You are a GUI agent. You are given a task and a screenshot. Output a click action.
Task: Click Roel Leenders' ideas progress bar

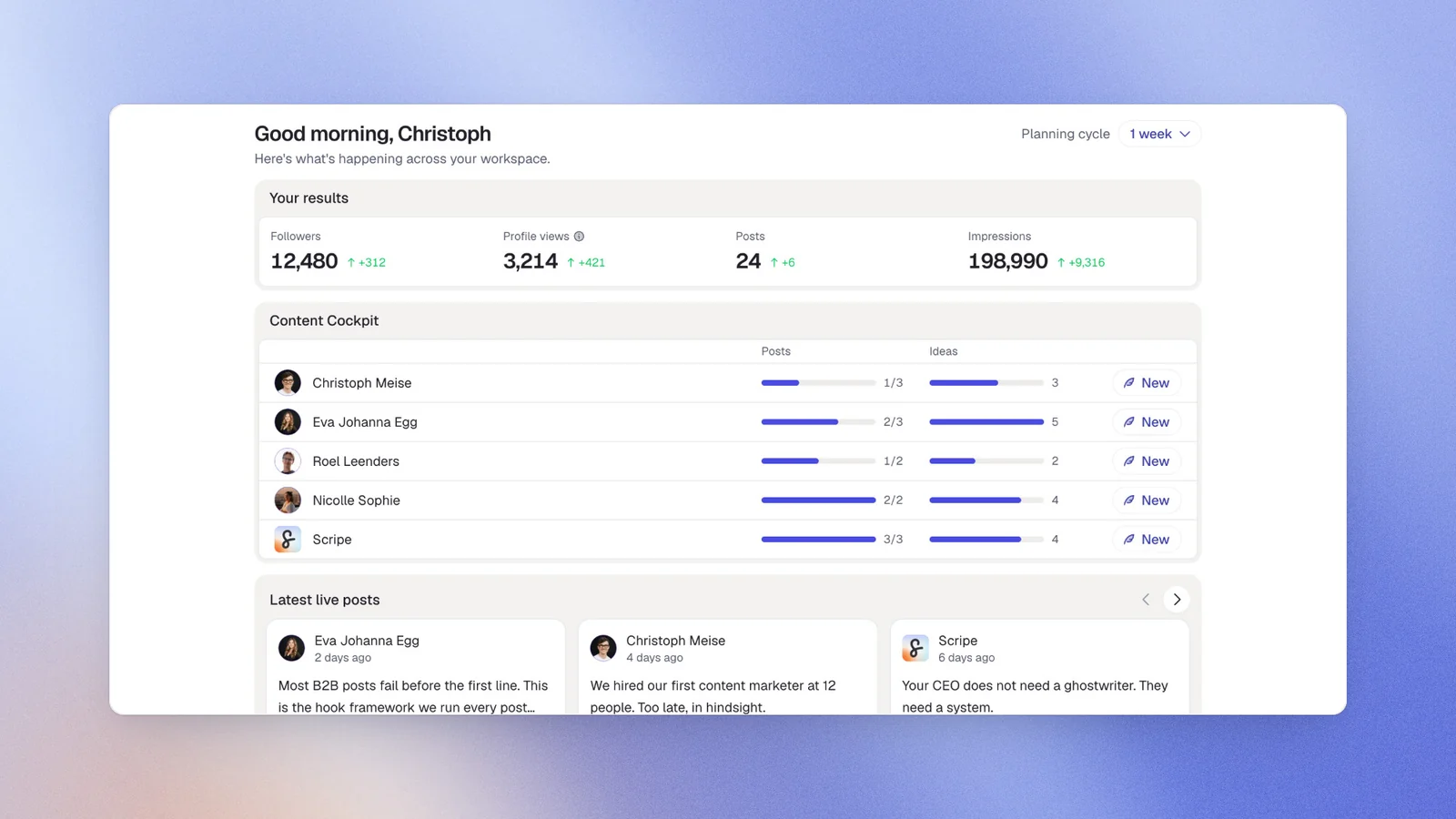(986, 461)
